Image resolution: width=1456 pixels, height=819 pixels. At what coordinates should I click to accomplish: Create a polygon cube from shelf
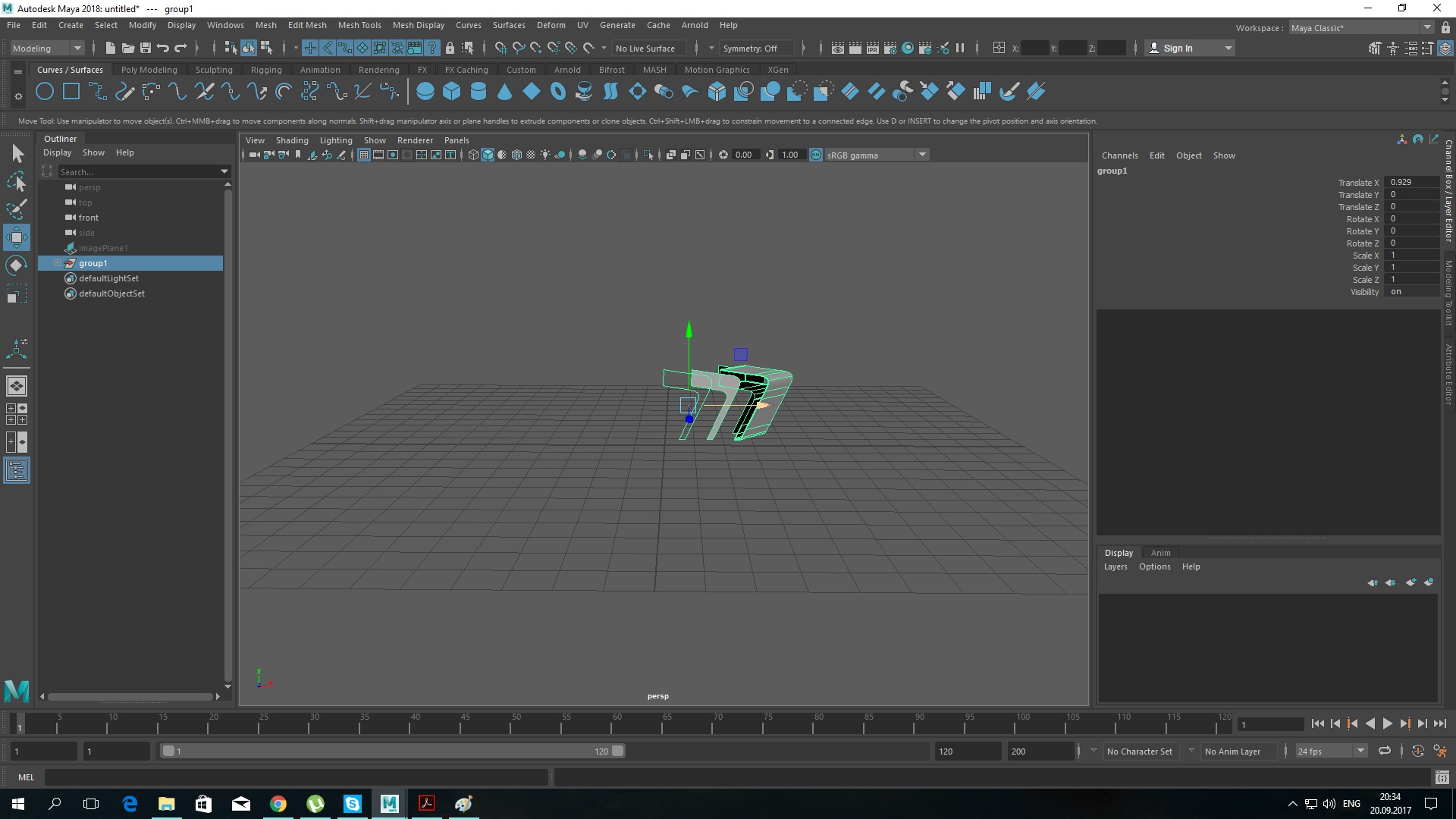pyautogui.click(x=452, y=92)
